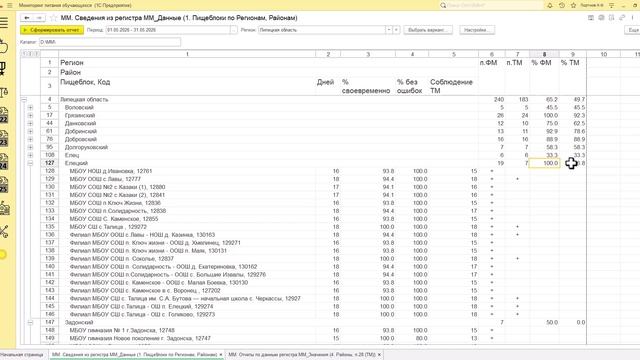
Task: Select the highlighted 100.0 cell in Елецкий row
Action: point(544,163)
